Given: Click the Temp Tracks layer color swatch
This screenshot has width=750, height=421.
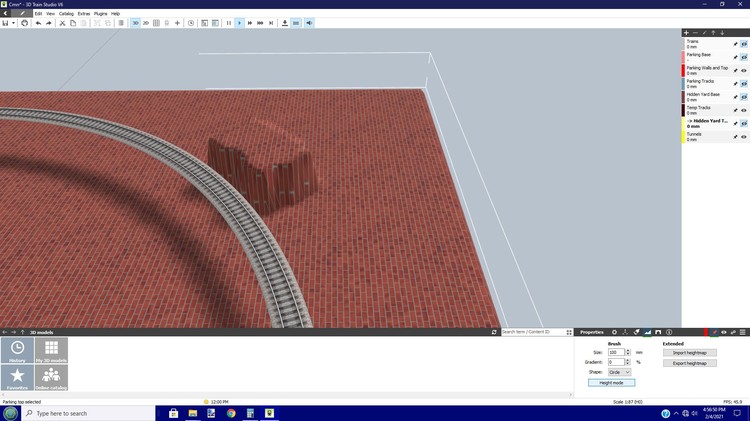Looking at the screenshot, I should pos(683,110).
